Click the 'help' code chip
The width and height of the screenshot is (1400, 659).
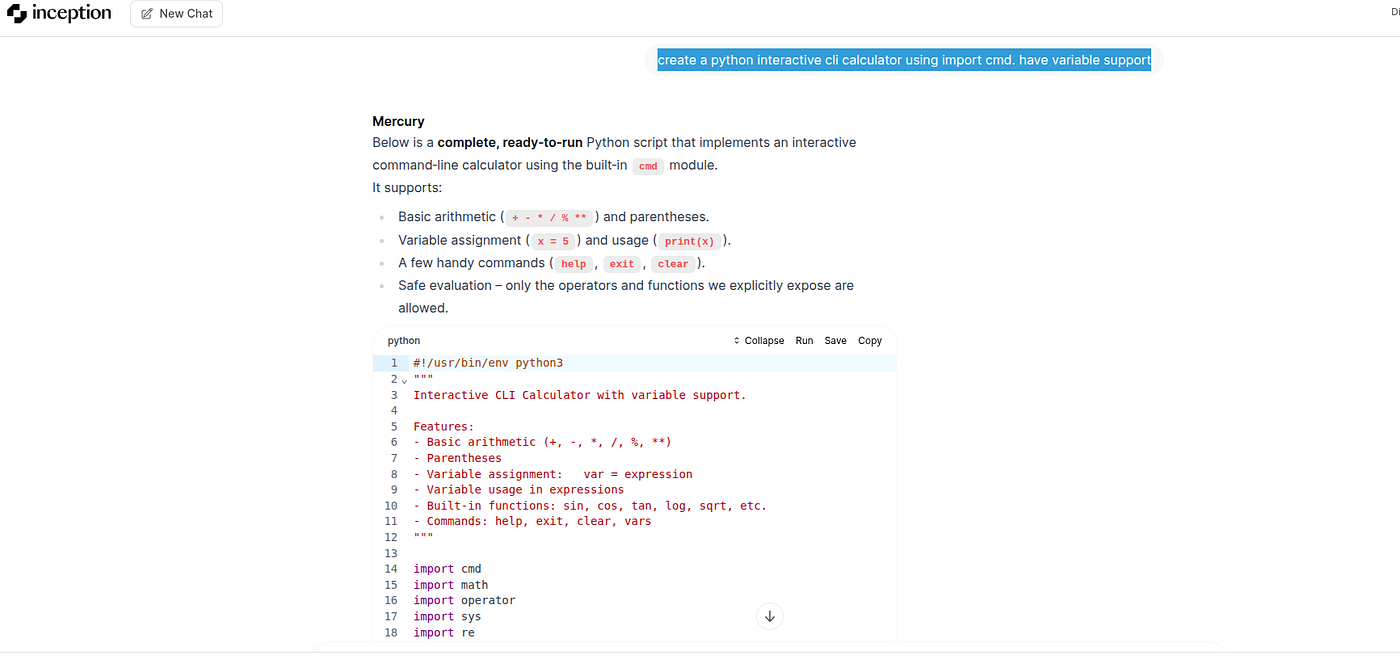pyautogui.click(x=573, y=264)
